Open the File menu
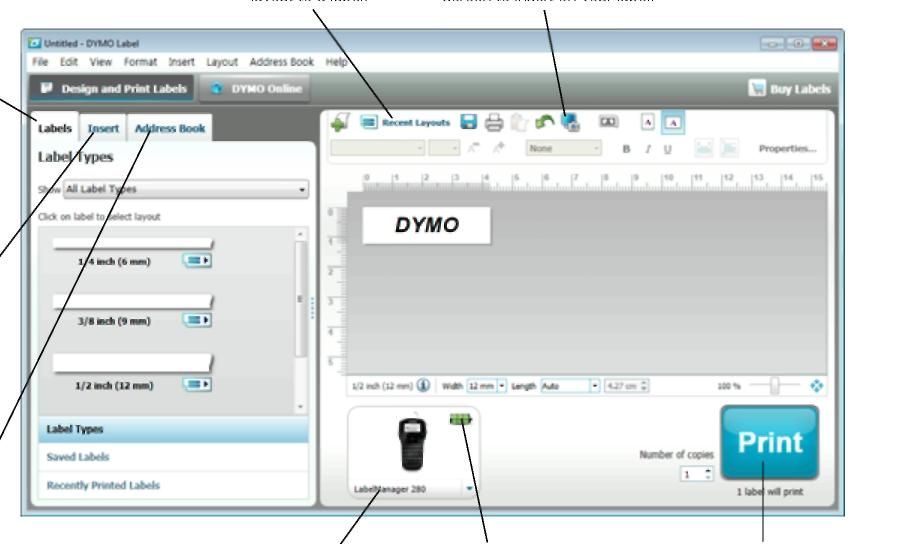This screenshot has width=904, height=544. click(x=40, y=62)
